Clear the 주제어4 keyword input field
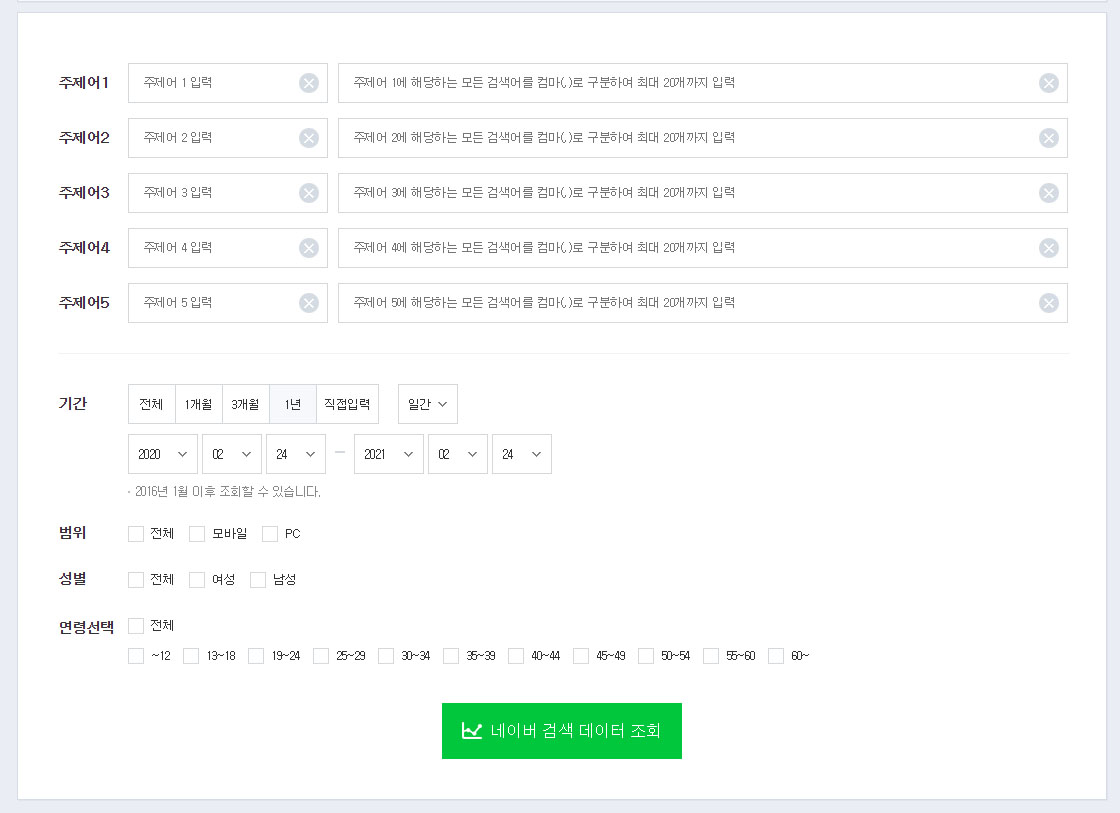The width and height of the screenshot is (1120, 813). coord(308,247)
